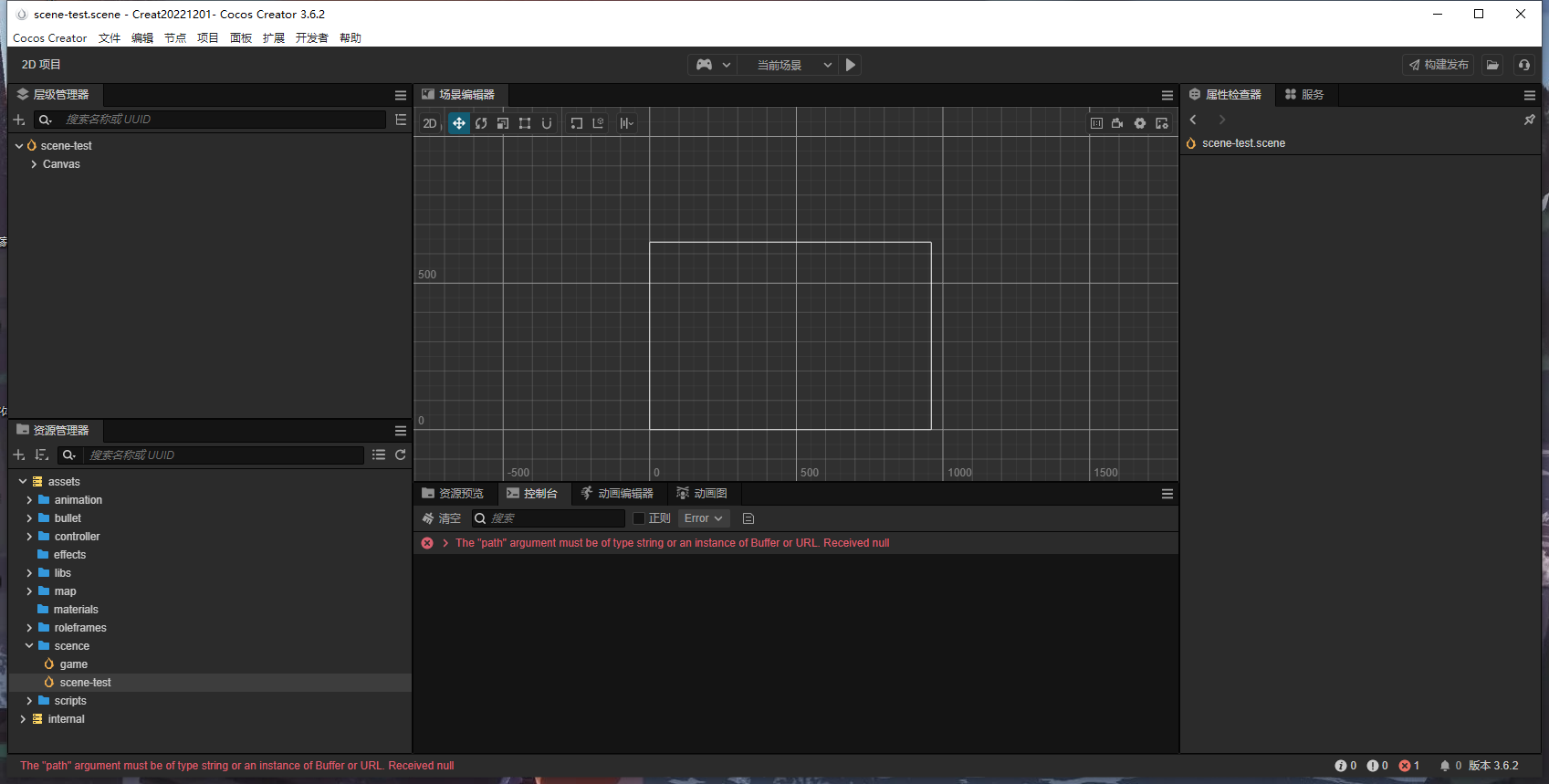Viewport: 1549px width, 784px height.
Task: Expand the console error message details
Action: tap(445, 543)
